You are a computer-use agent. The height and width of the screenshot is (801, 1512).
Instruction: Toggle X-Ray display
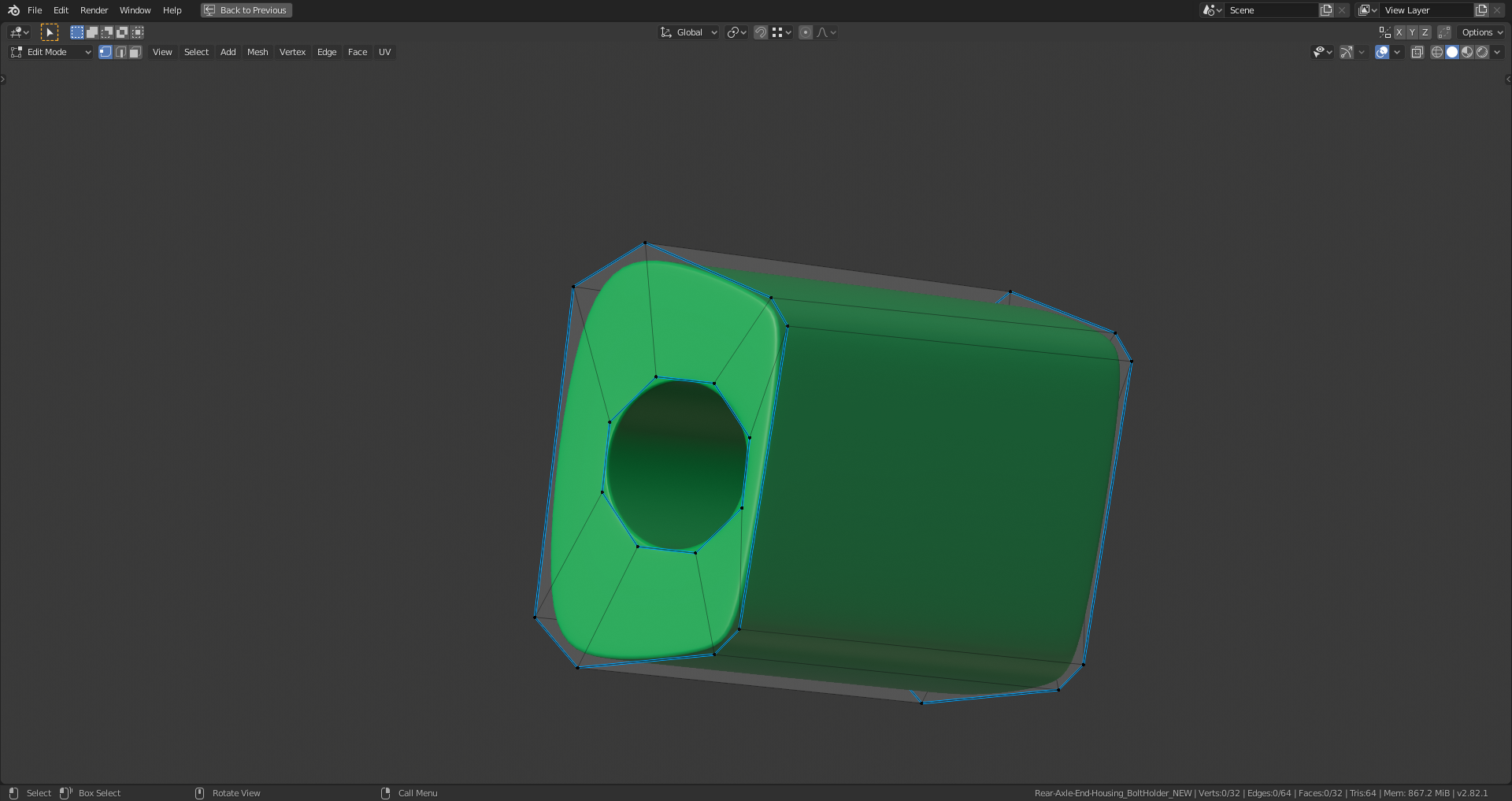point(1417,52)
